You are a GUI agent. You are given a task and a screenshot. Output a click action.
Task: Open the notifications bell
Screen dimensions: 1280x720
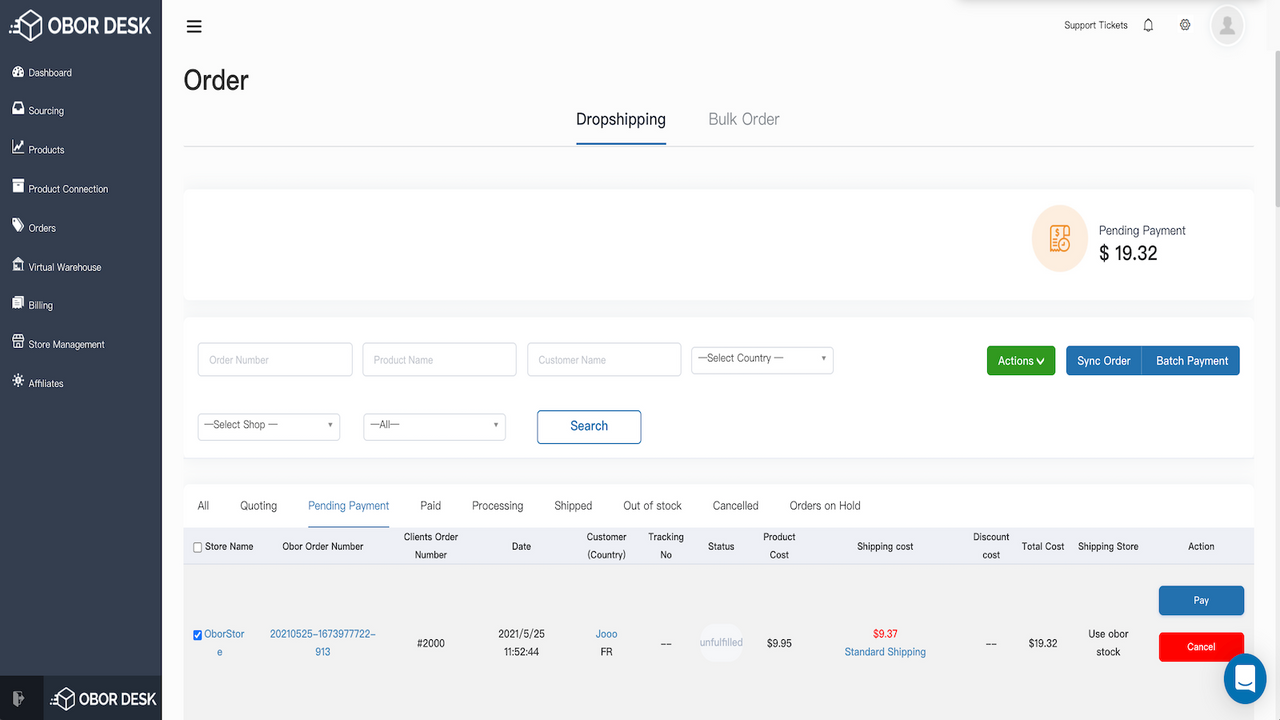click(1148, 24)
